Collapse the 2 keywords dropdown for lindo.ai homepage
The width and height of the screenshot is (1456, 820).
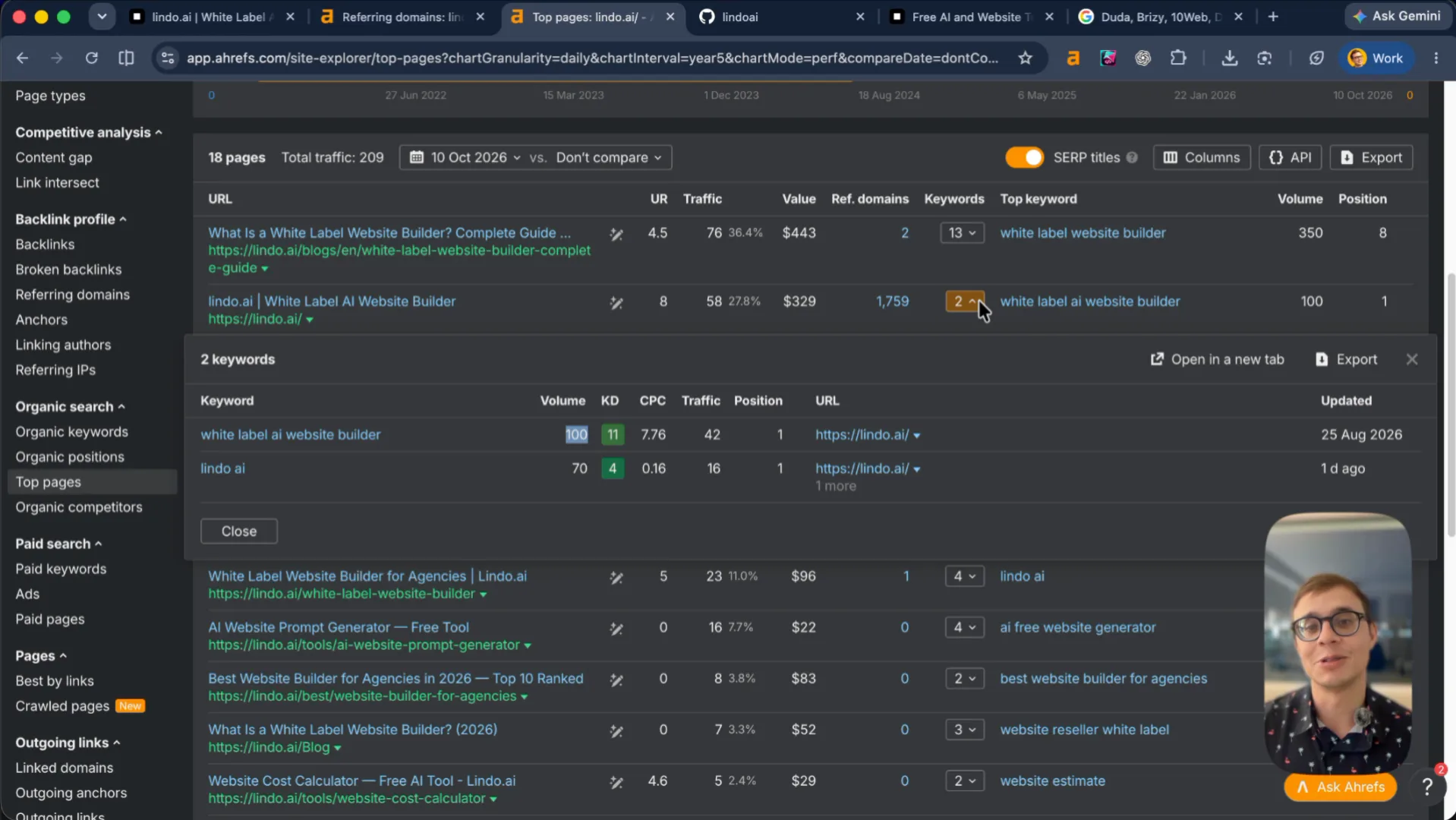964,301
